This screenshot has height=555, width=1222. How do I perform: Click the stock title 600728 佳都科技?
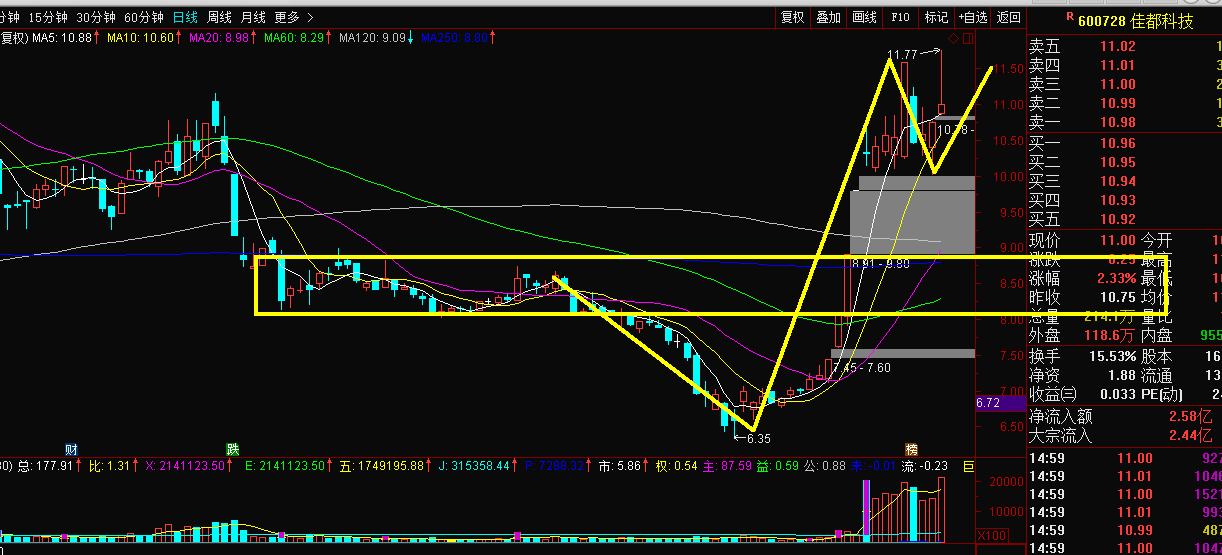pyautogui.click(x=1135, y=21)
